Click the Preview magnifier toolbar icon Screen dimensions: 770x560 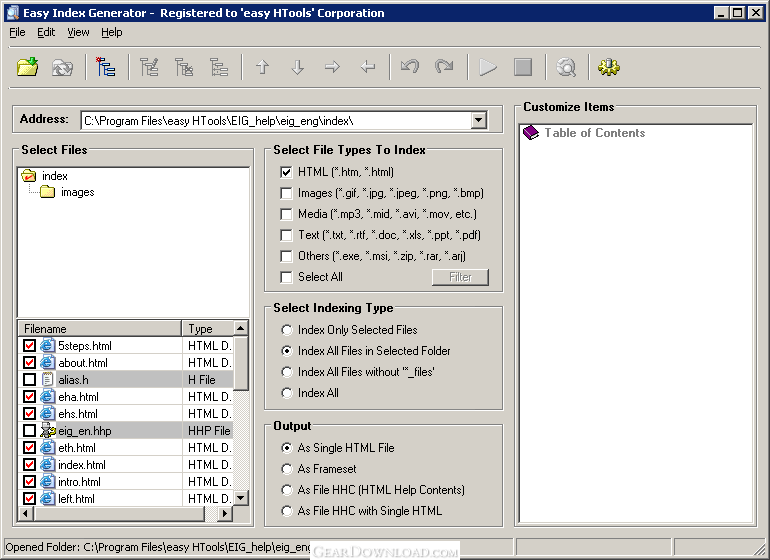click(x=566, y=67)
